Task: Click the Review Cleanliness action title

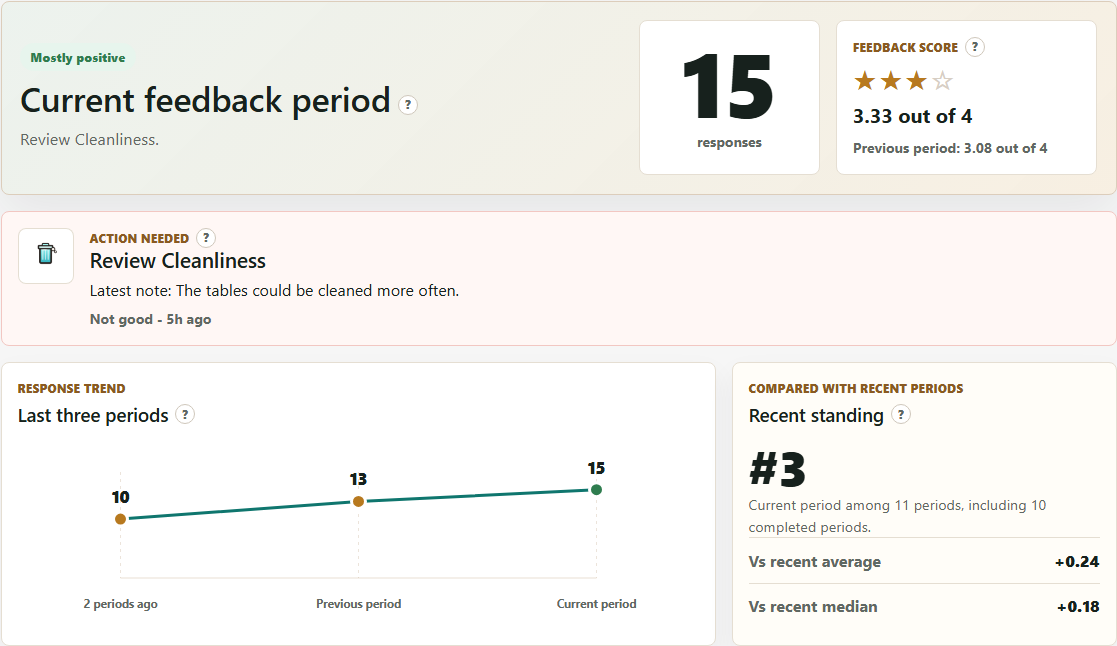Action: coord(177,261)
